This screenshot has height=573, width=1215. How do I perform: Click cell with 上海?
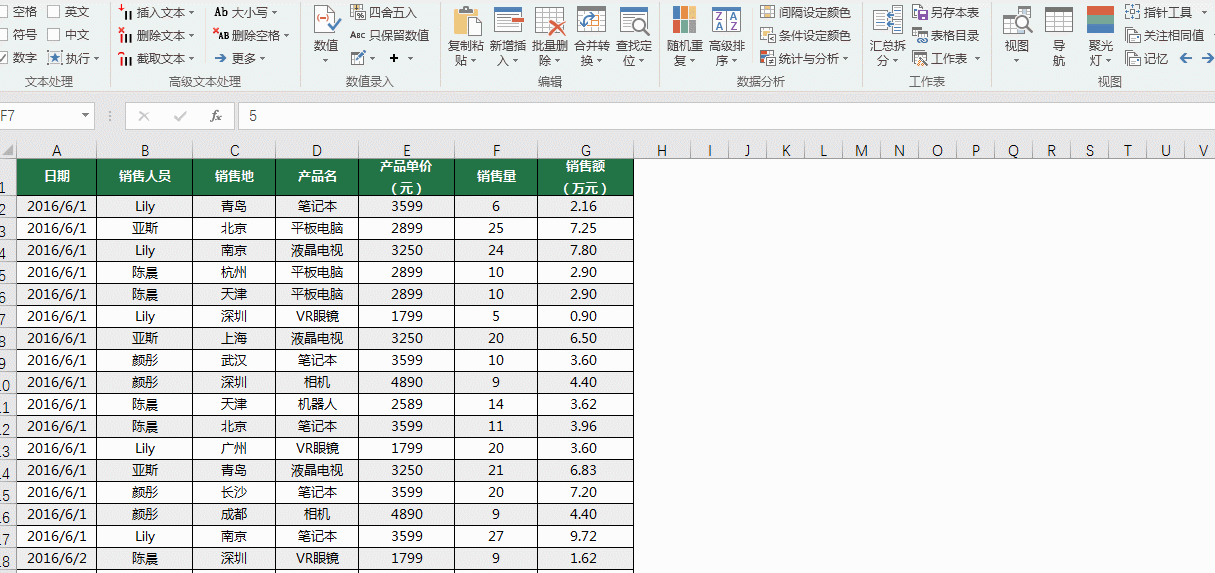[234, 338]
